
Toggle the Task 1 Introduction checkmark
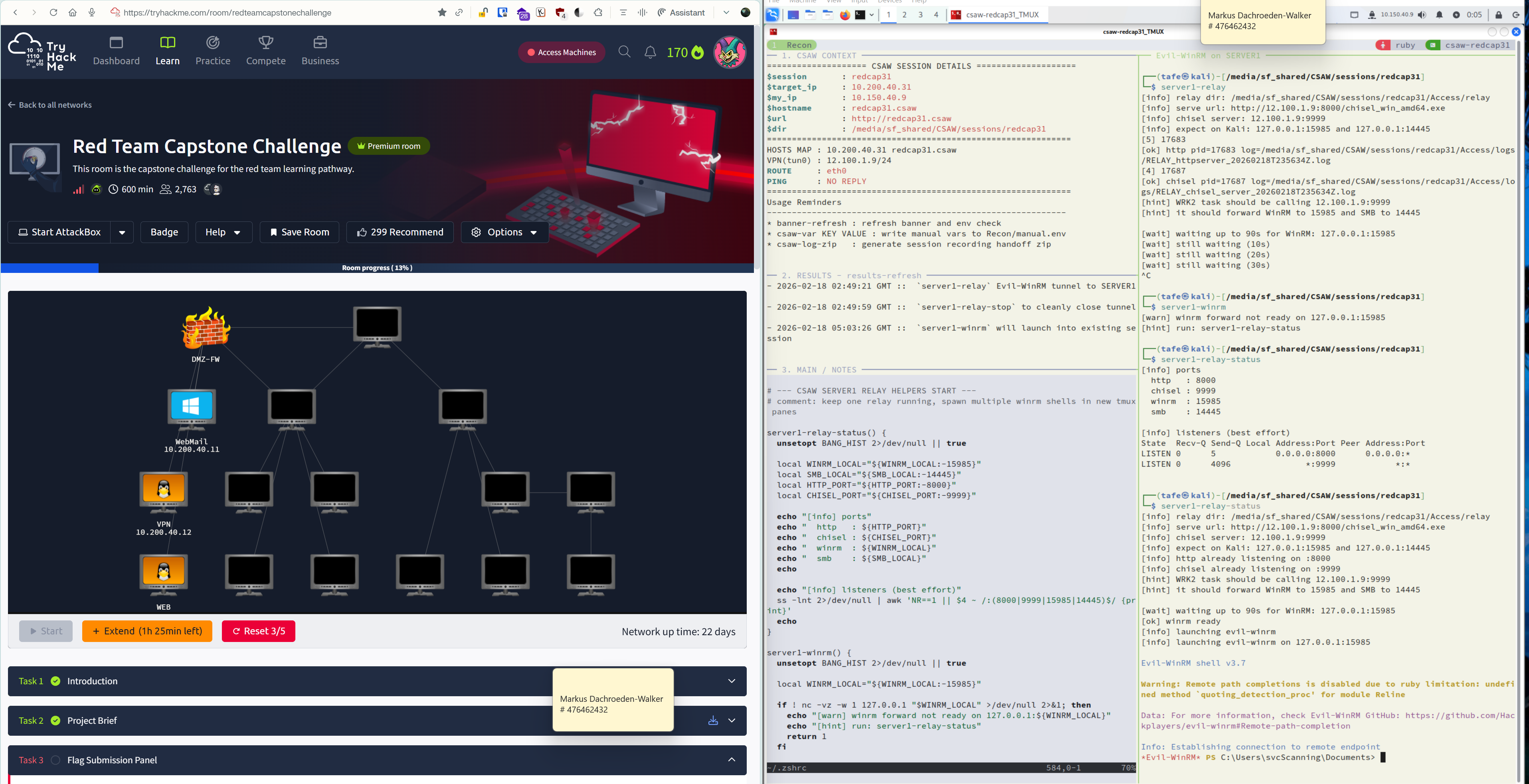55,681
